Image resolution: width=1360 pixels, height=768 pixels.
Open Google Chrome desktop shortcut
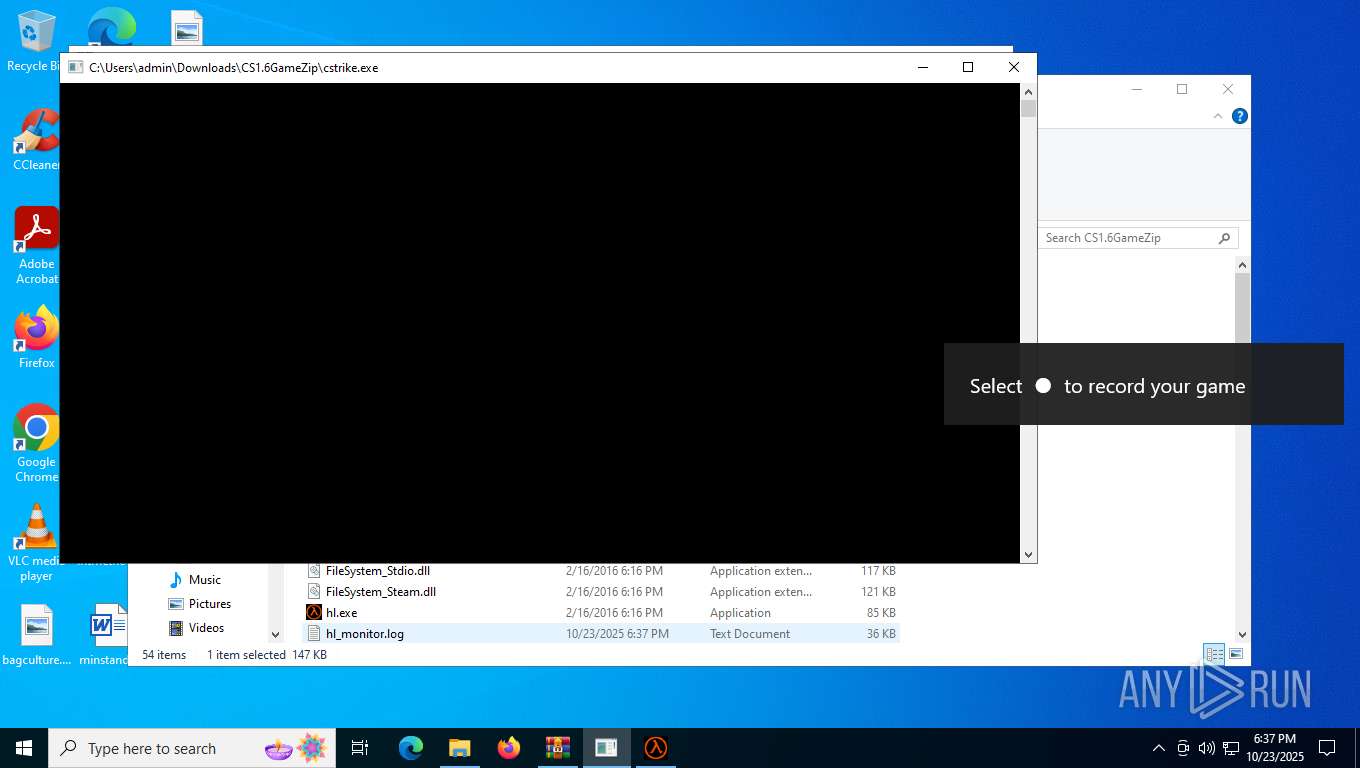coord(36,443)
